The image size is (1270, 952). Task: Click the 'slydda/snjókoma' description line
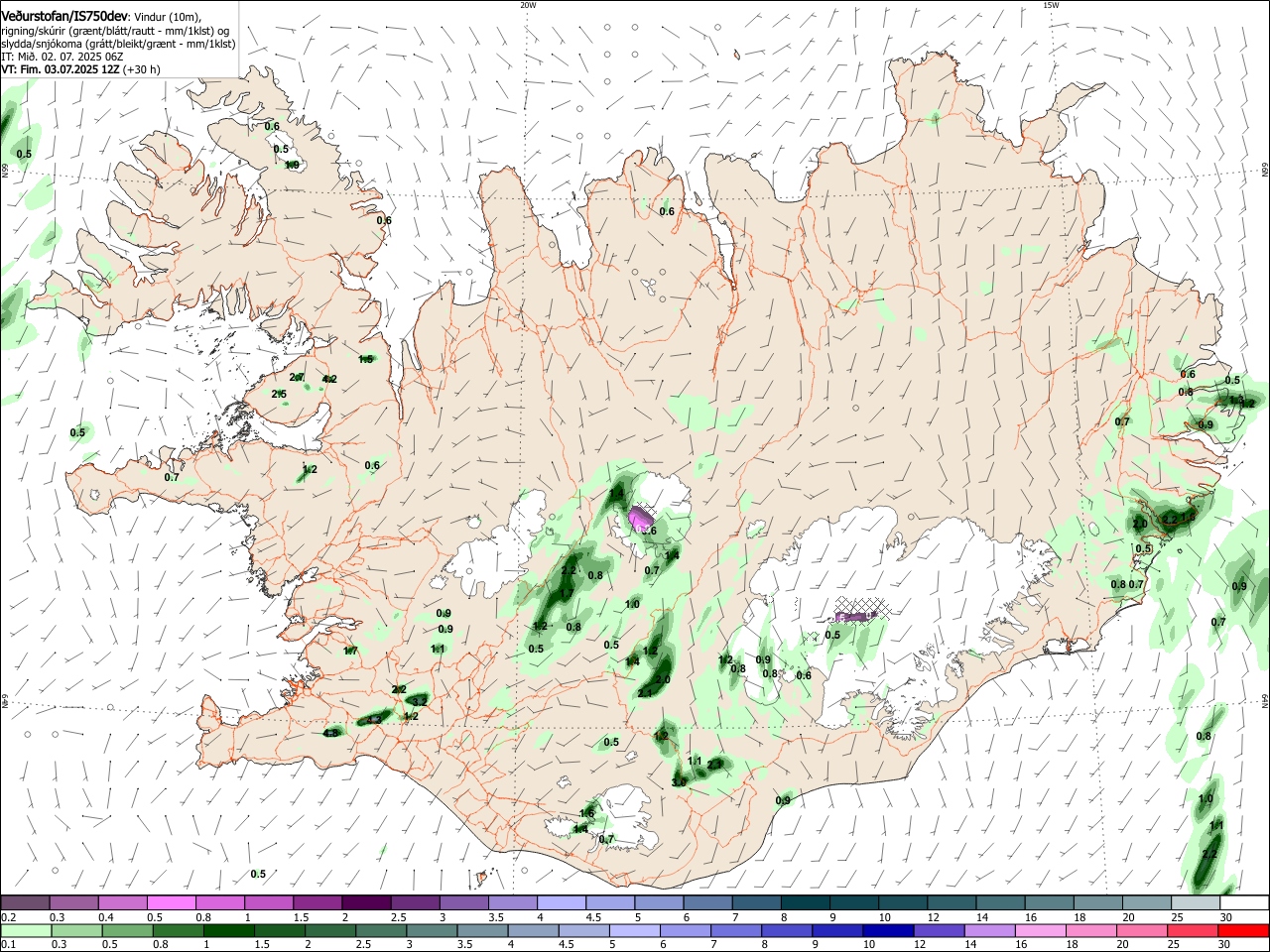pos(118,44)
